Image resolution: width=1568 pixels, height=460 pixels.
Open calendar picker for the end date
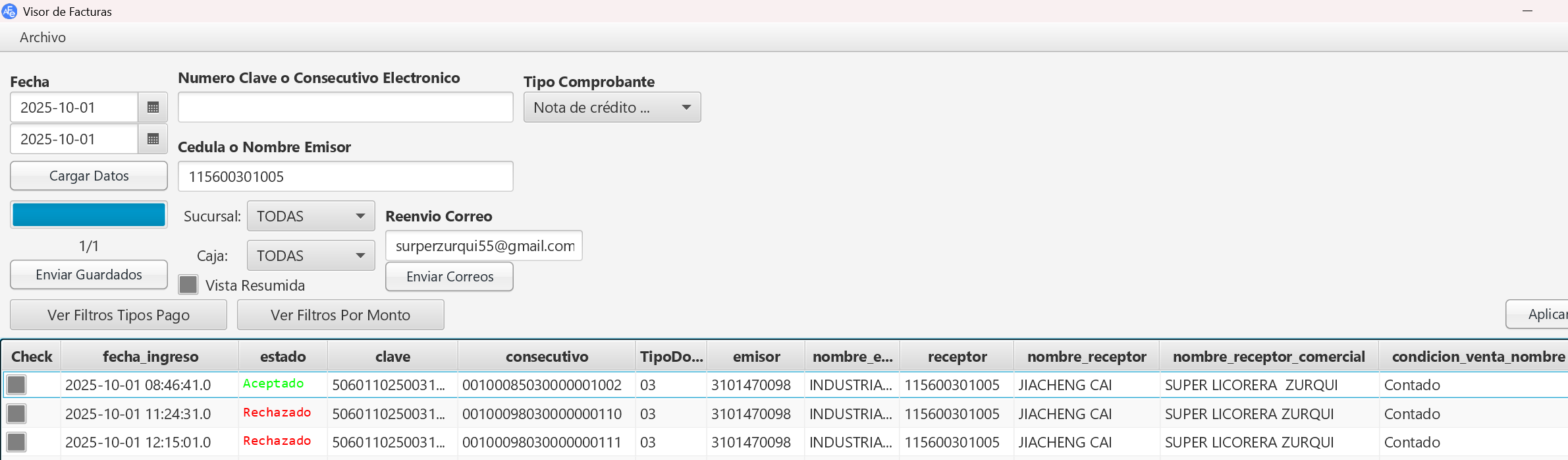153,139
